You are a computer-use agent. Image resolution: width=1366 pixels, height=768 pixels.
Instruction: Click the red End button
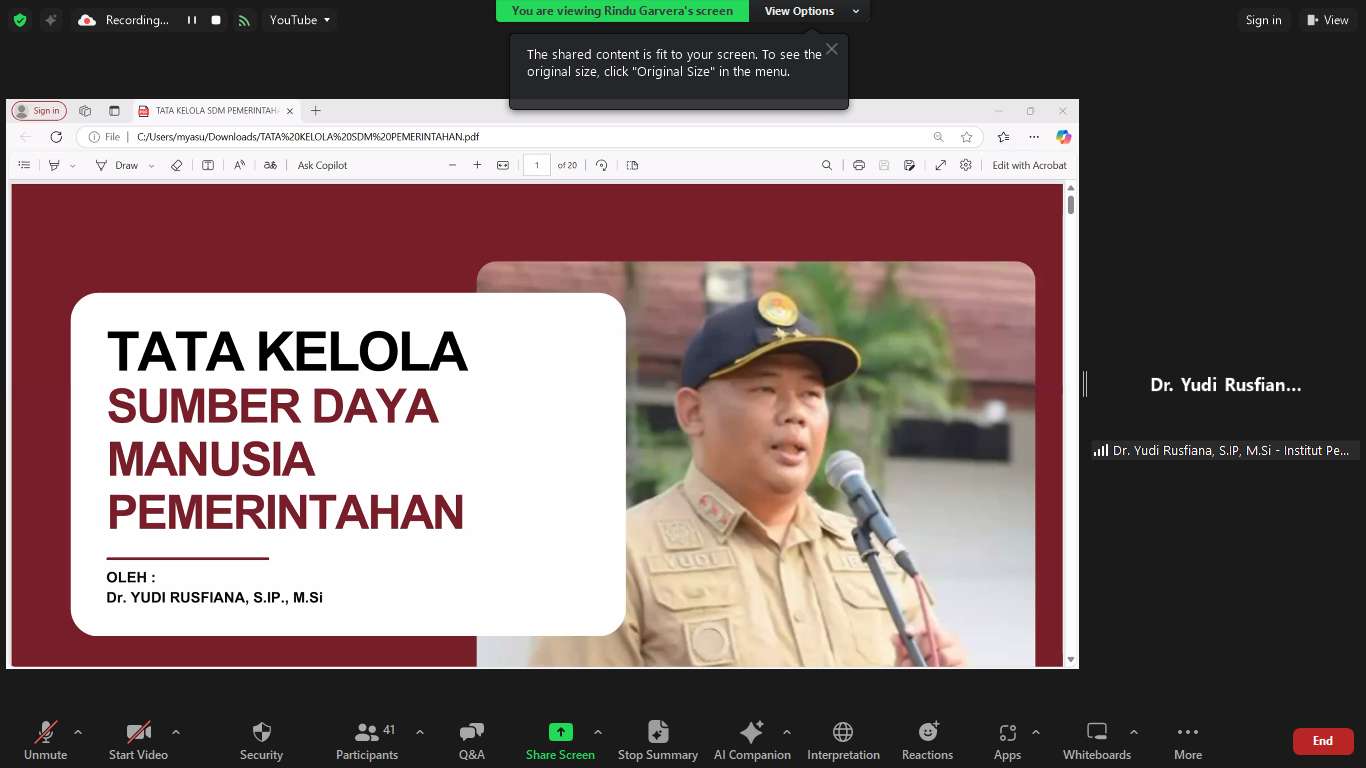point(1322,741)
